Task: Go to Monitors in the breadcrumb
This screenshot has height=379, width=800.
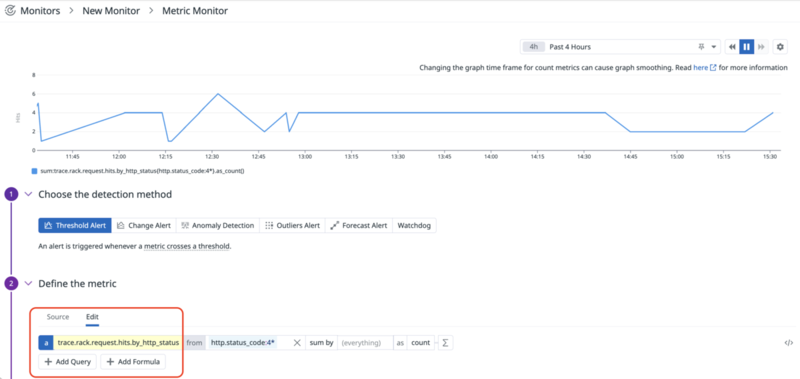Action: (40, 11)
